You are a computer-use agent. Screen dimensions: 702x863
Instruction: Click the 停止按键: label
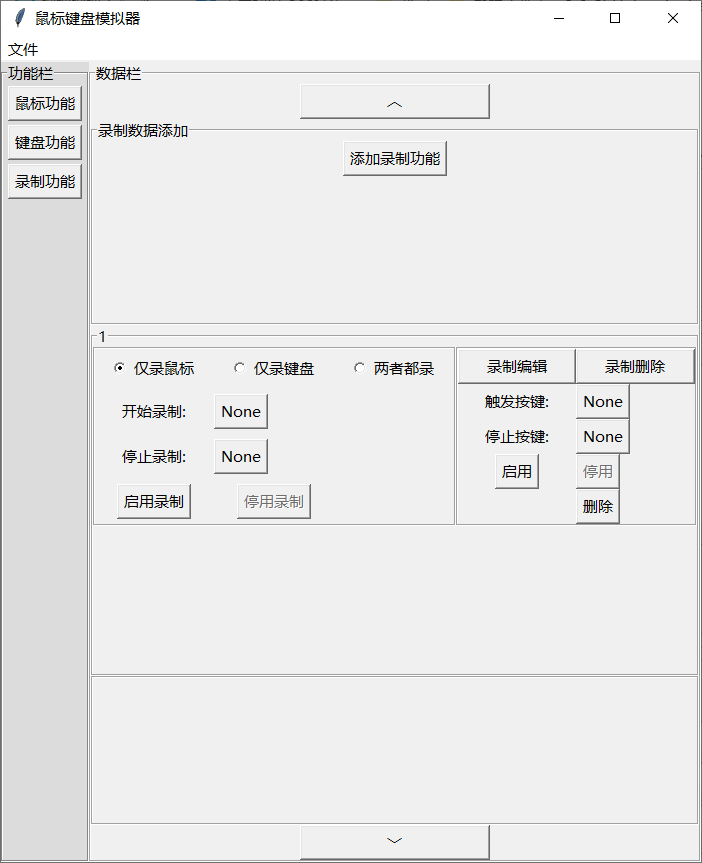point(516,437)
